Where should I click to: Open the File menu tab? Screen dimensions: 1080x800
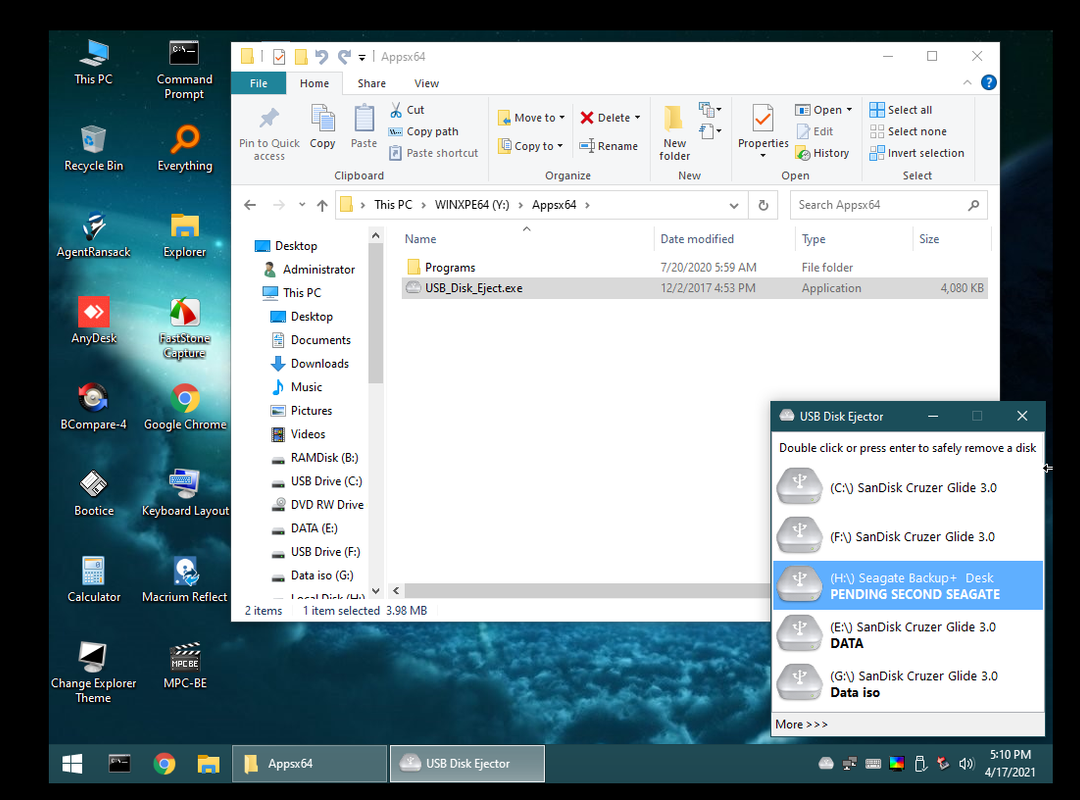pos(258,83)
